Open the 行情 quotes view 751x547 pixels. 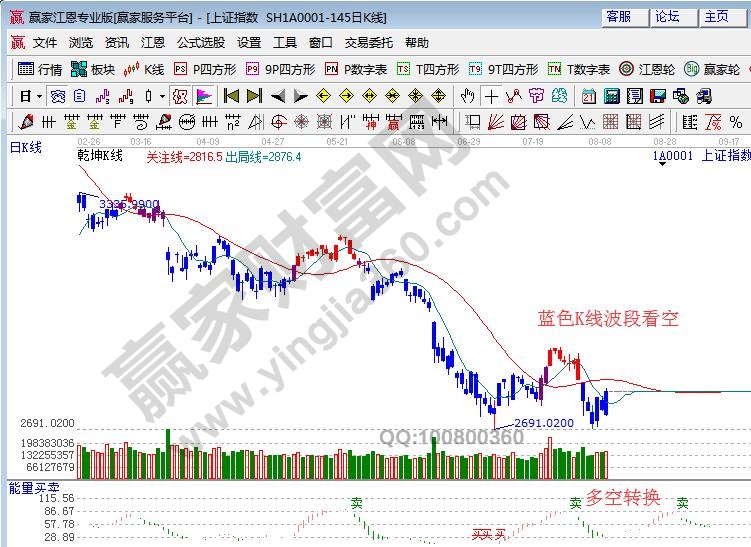click(x=41, y=69)
